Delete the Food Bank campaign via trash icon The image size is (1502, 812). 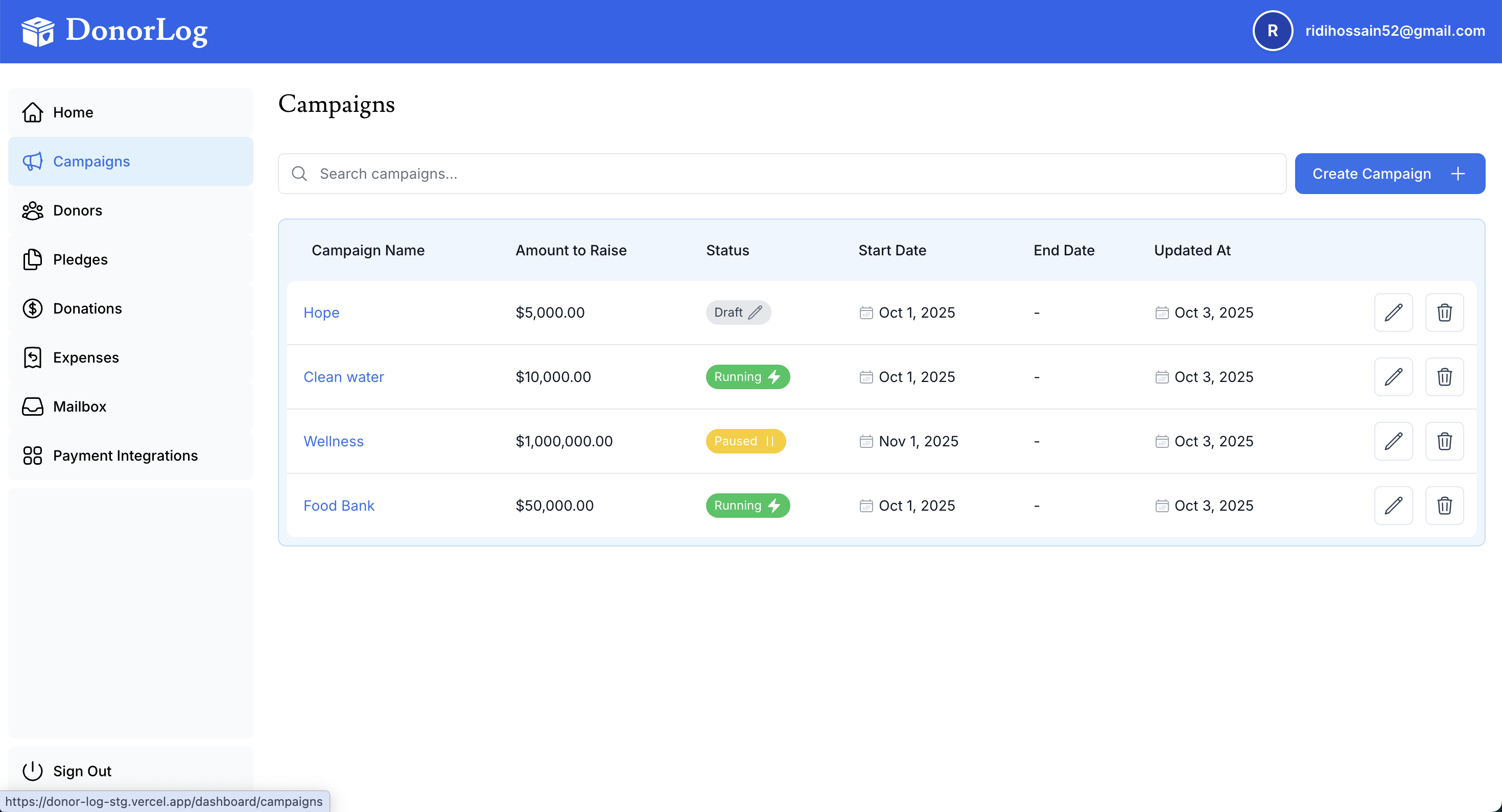pos(1444,506)
